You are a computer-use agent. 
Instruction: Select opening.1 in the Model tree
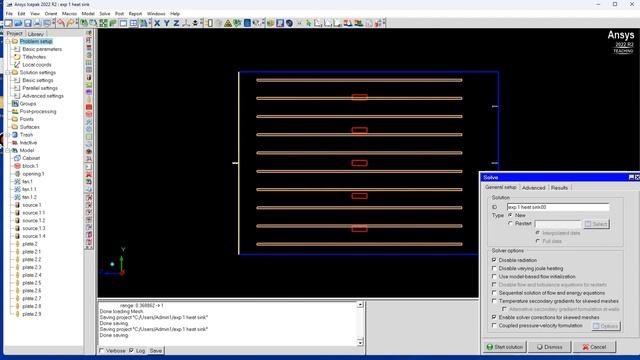point(33,173)
